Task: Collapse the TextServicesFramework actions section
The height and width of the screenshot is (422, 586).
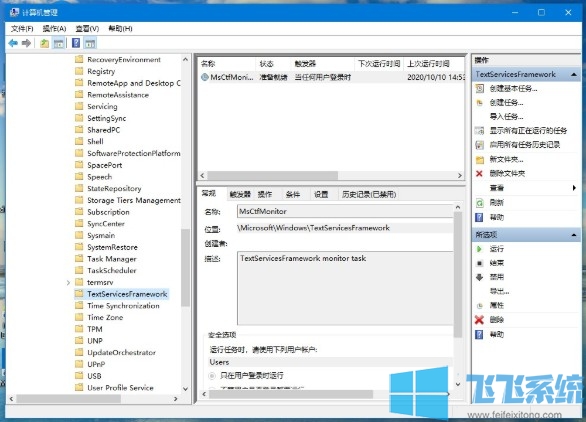Action: pyautogui.click(x=574, y=74)
